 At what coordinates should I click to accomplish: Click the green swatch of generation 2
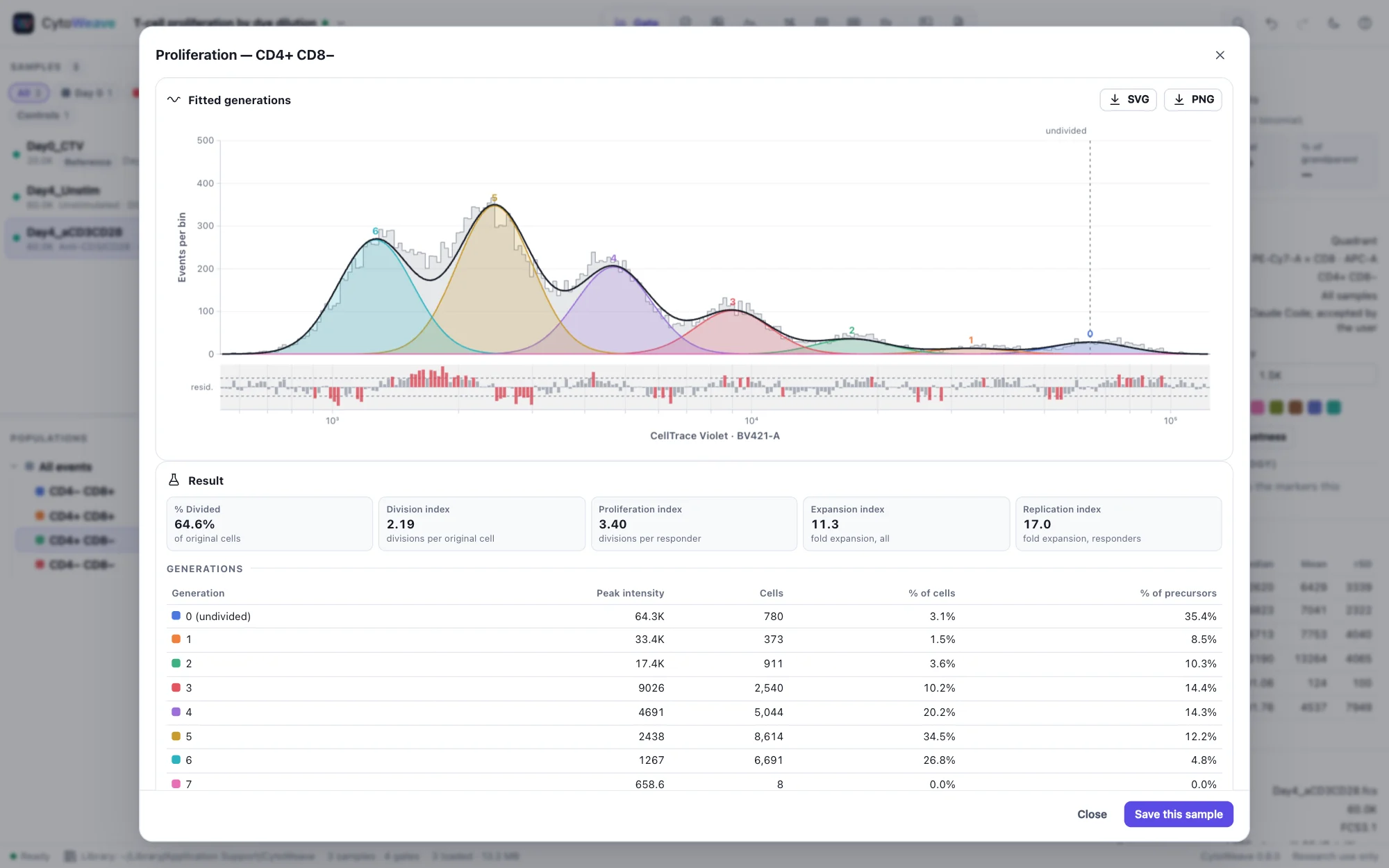(x=176, y=663)
